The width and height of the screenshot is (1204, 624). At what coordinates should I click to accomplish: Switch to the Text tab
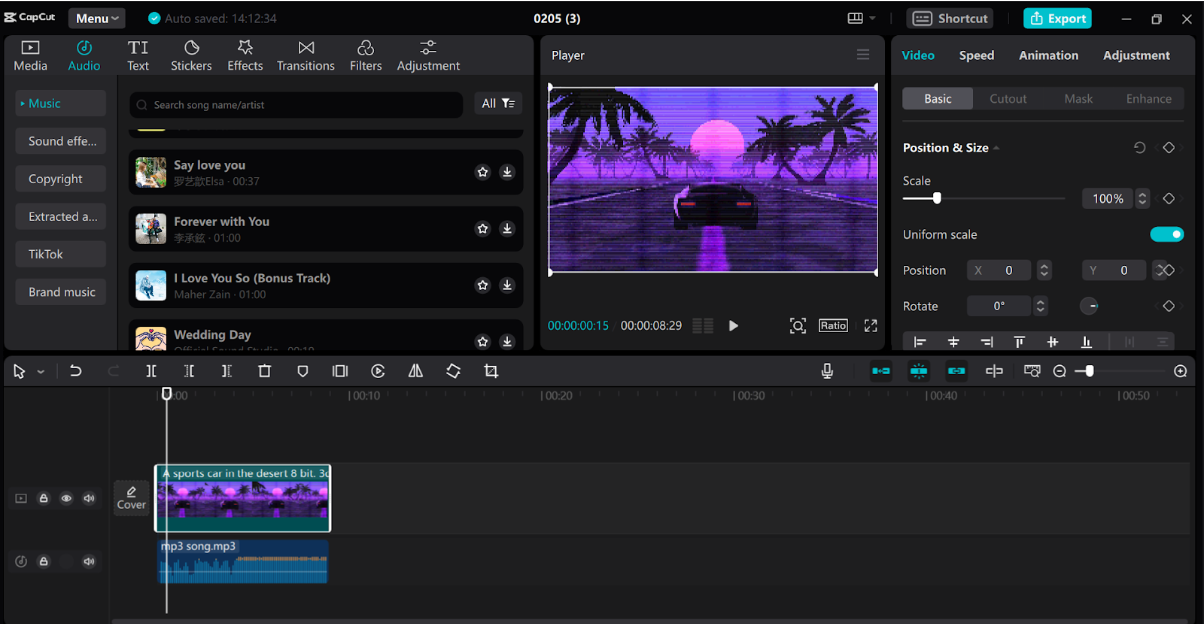[138, 56]
